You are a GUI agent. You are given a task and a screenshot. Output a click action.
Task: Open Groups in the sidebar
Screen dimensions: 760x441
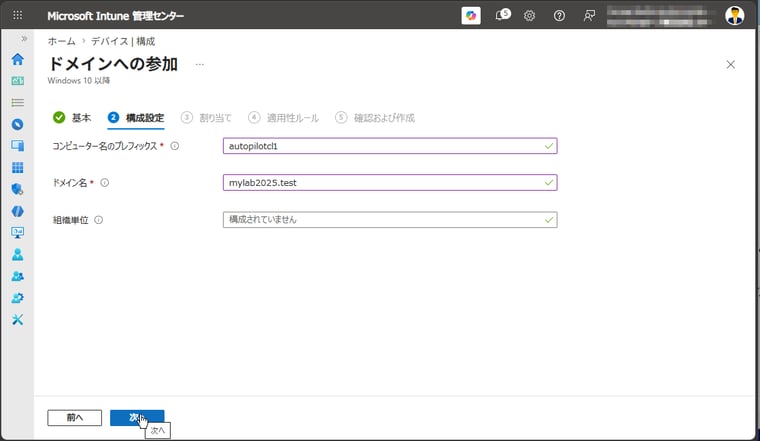tap(17, 276)
